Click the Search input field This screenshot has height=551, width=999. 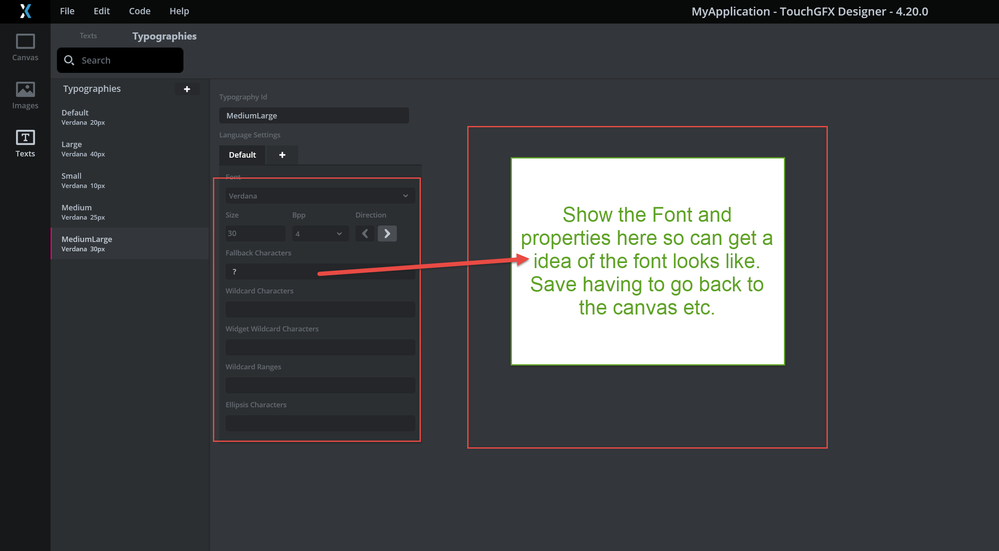coord(120,60)
